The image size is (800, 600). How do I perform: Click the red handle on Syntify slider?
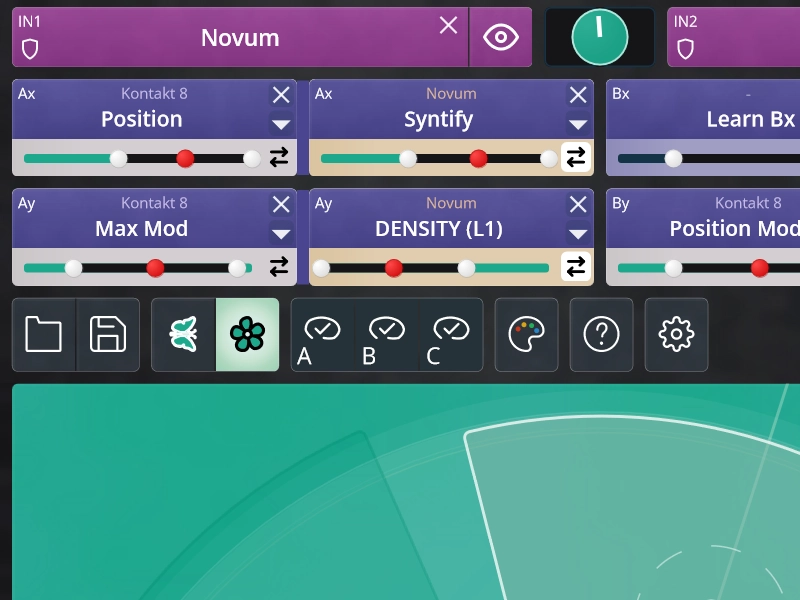pos(478,158)
